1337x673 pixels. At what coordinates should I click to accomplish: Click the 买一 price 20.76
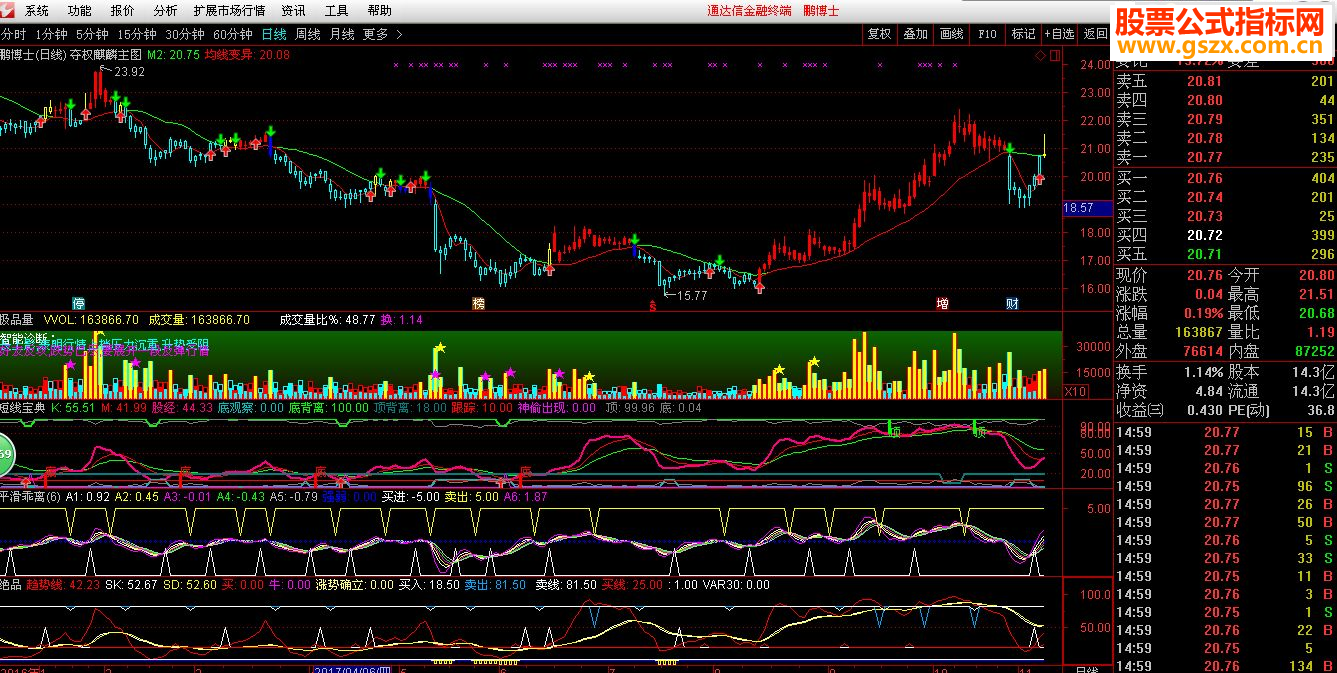coord(1204,179)
